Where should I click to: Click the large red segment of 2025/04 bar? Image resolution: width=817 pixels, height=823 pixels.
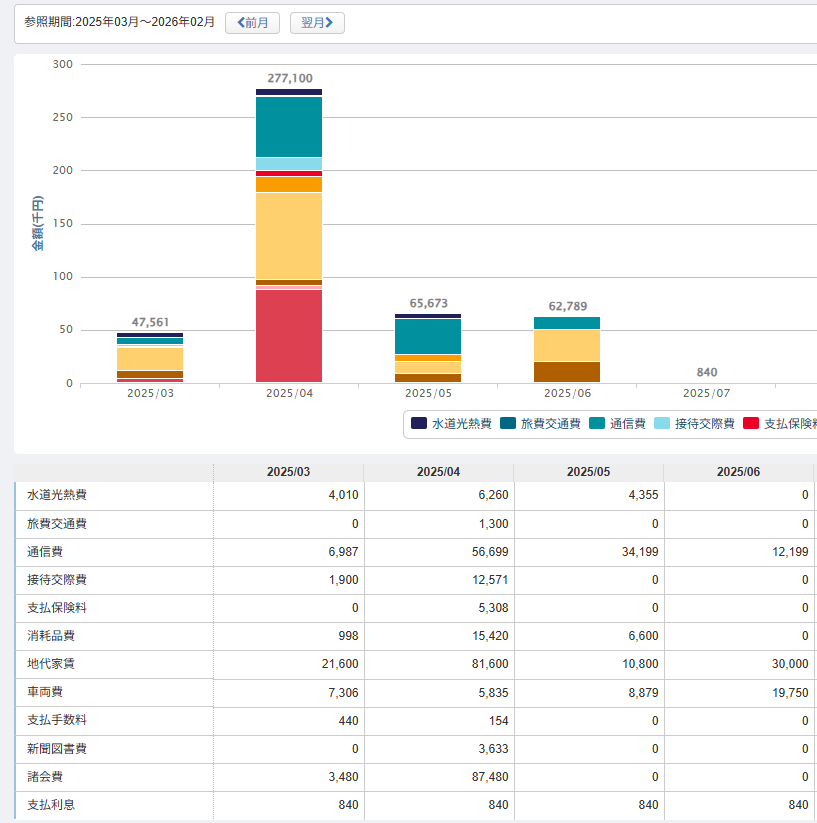click(289, 335)
